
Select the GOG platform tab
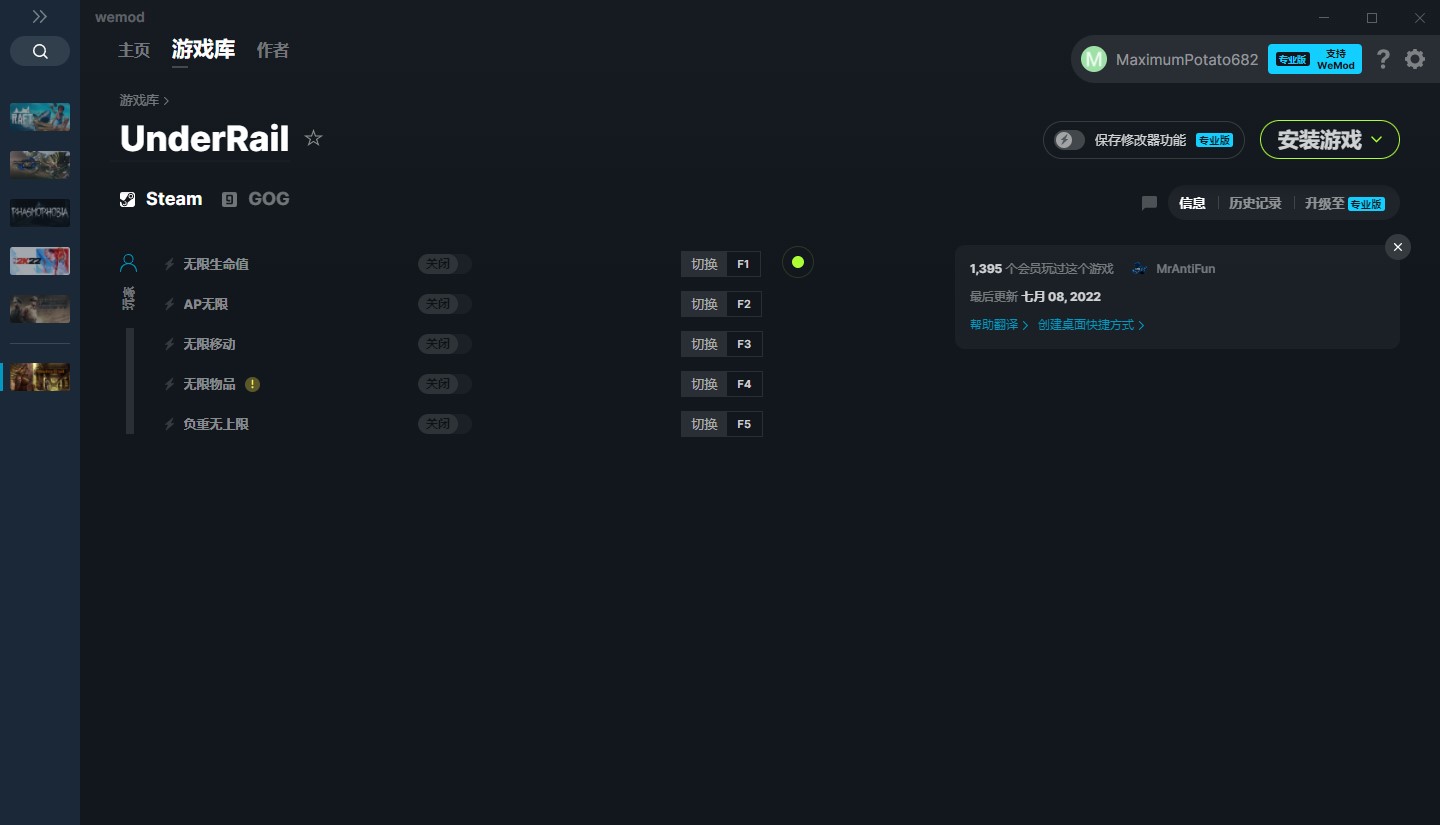[256, 199]
